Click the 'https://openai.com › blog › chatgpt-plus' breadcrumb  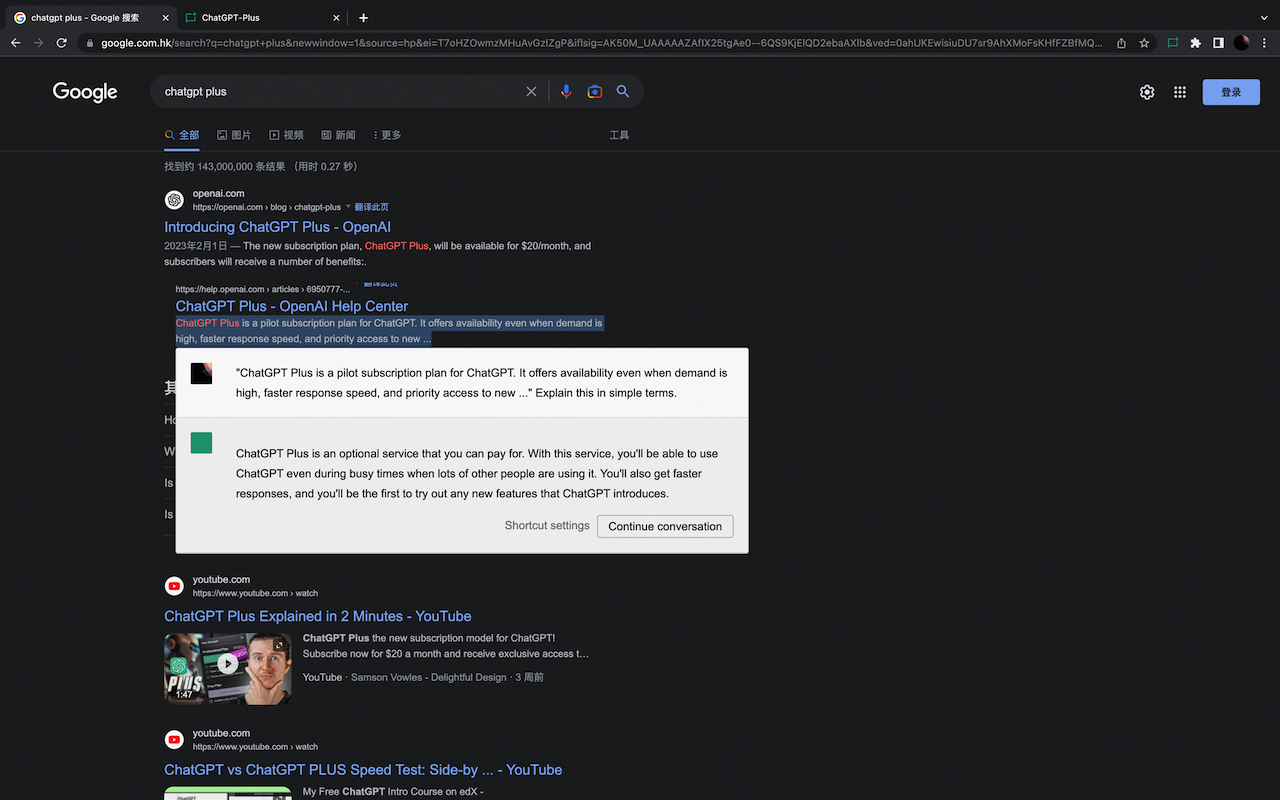click(x=267, y=207)
